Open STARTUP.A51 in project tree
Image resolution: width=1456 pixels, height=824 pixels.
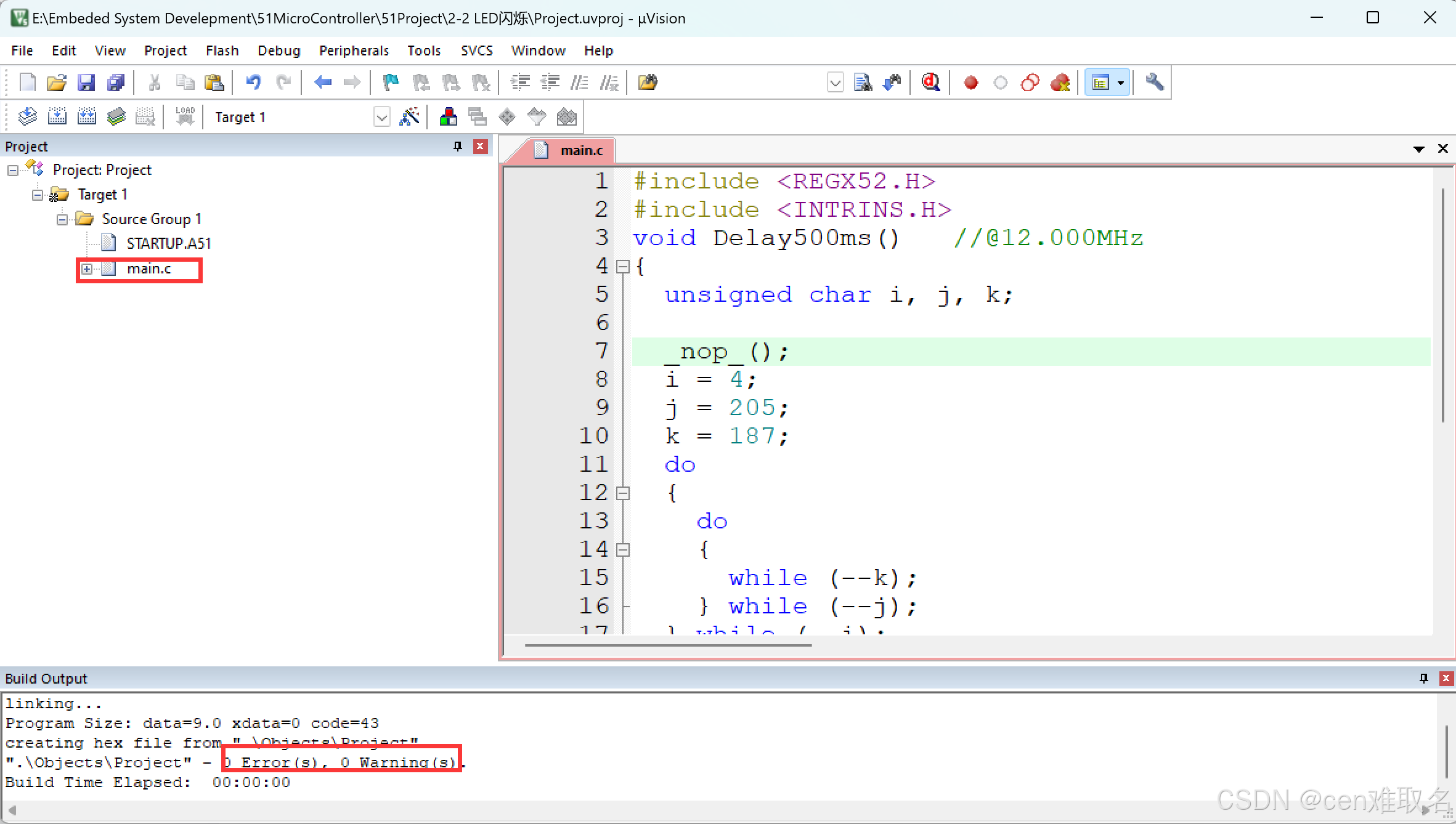[x=168, y=243]
